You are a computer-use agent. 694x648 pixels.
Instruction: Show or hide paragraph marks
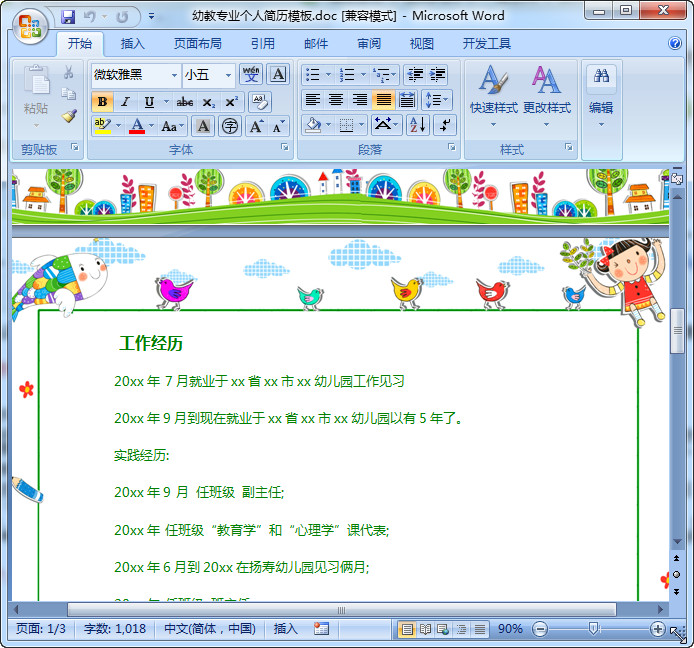pos(444,125)
